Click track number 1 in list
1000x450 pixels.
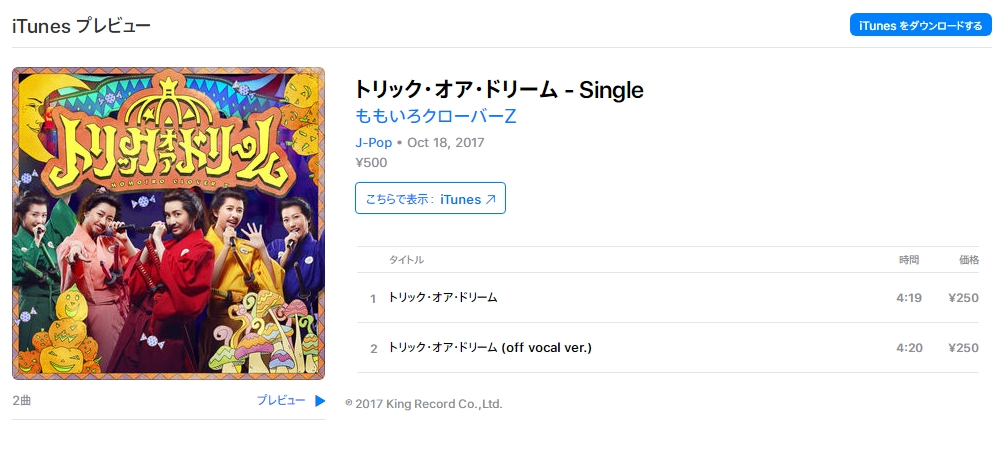(x=373, y=298)
